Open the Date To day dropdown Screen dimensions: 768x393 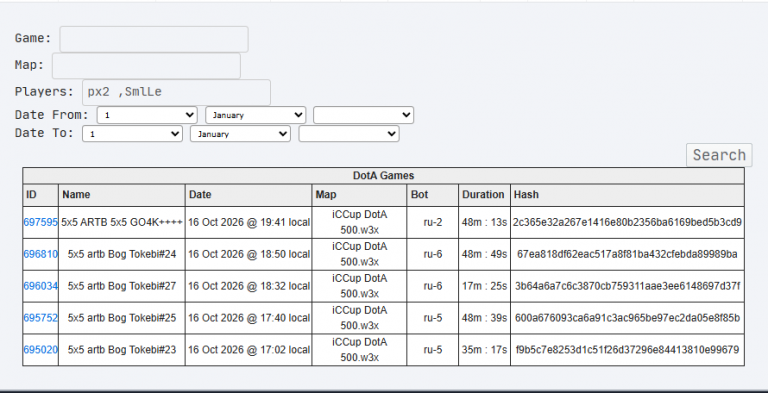[132, 134]
